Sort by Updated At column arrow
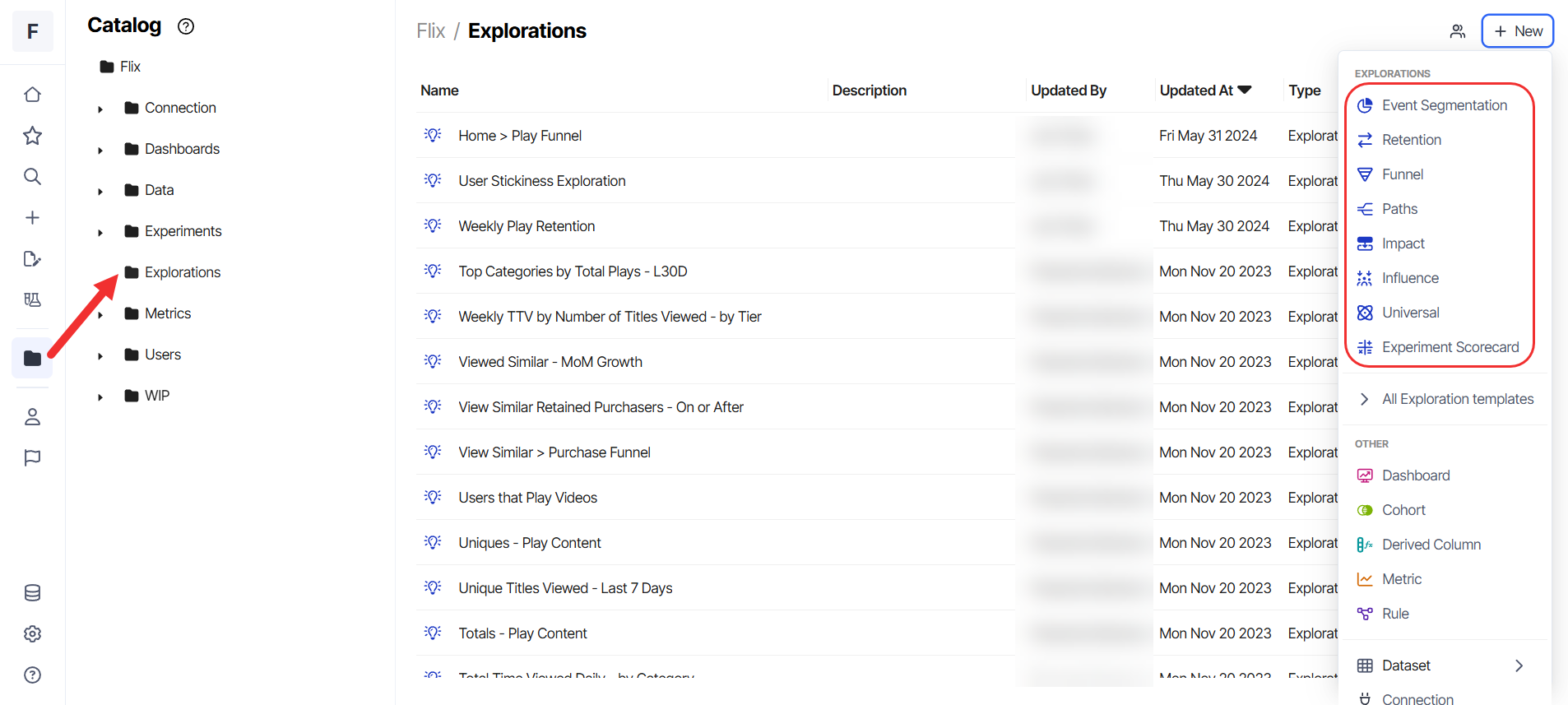This screenshot has width=1568, height=705. [1245, 90]
